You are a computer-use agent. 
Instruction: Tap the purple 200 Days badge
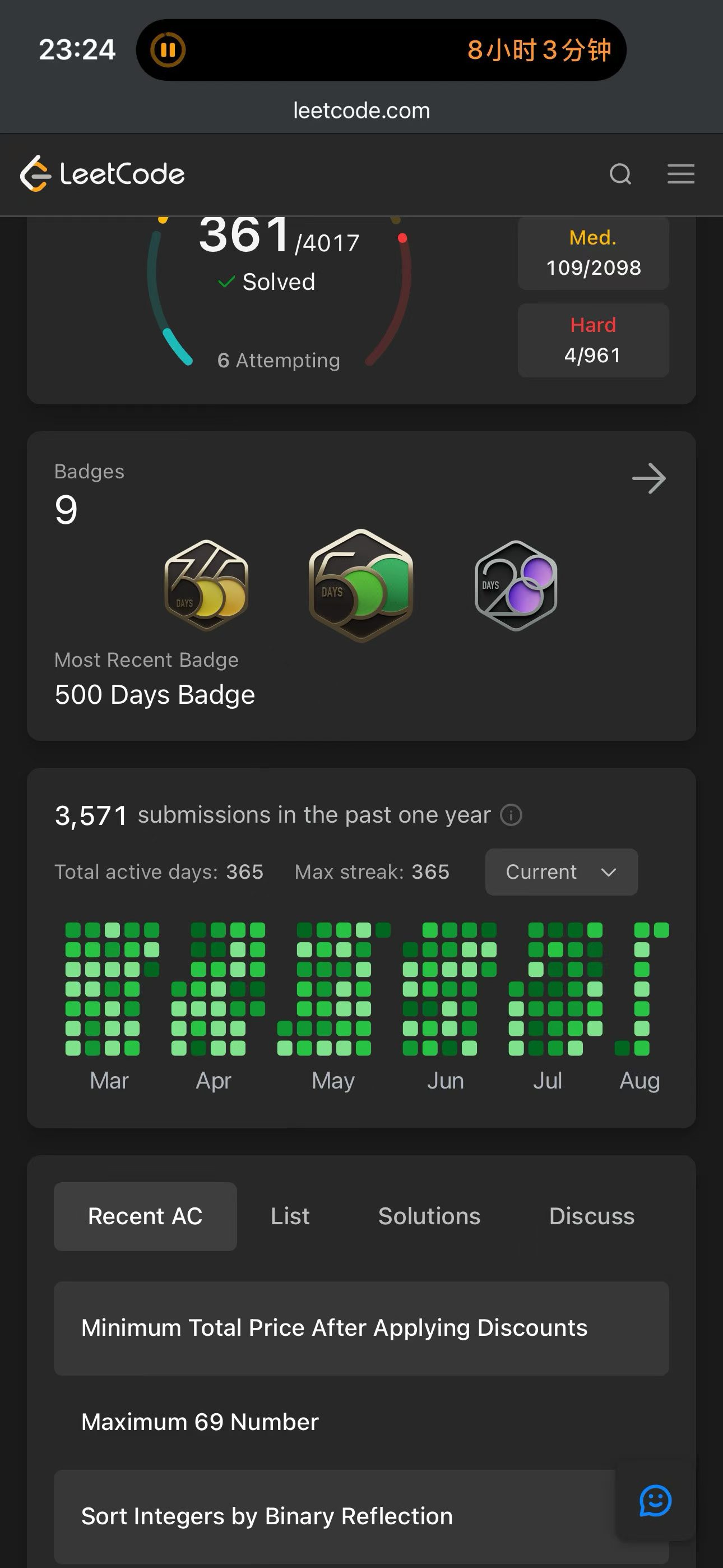pyautogui.click(x=516, y=585)
